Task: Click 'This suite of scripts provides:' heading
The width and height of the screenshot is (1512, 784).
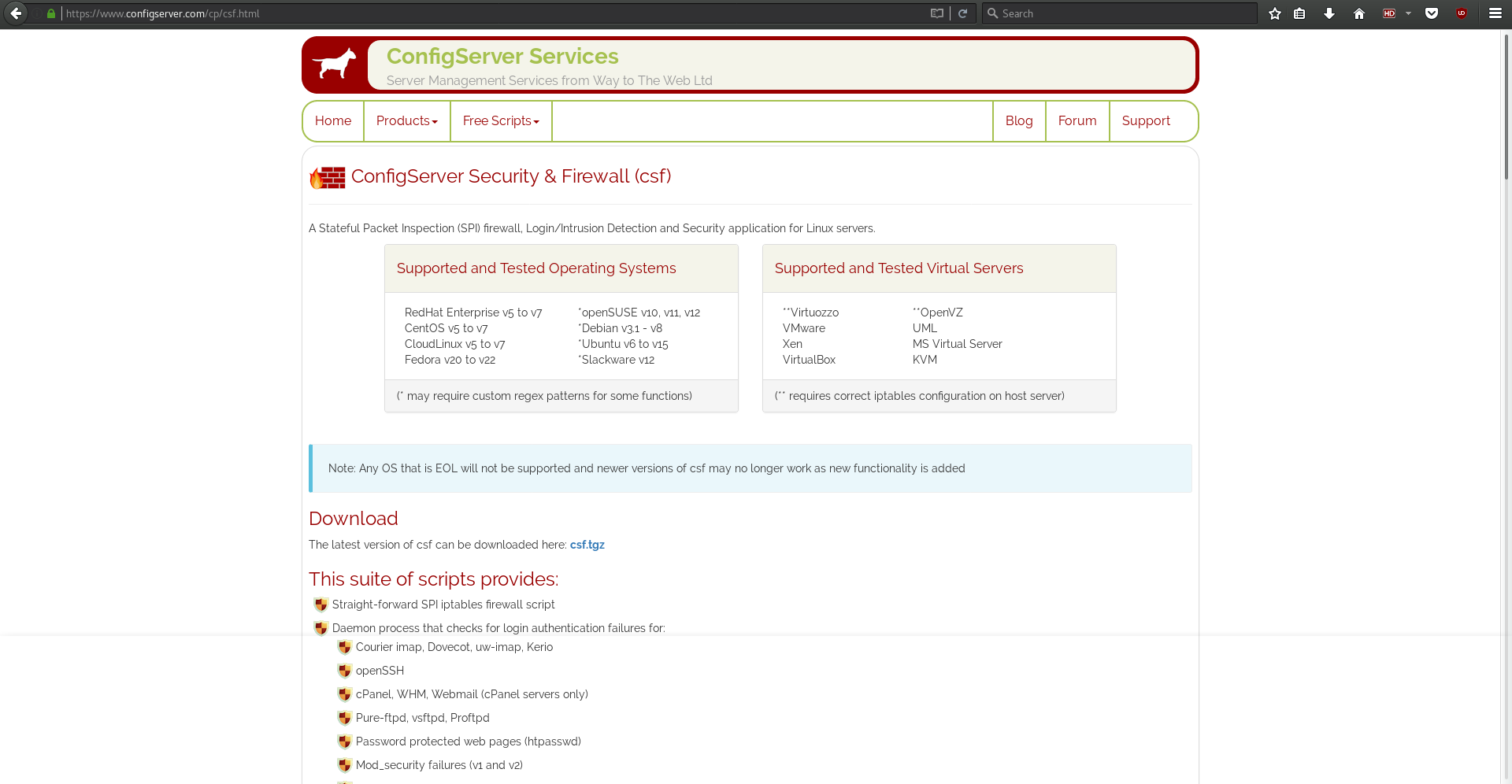Action: click(433, 579)
